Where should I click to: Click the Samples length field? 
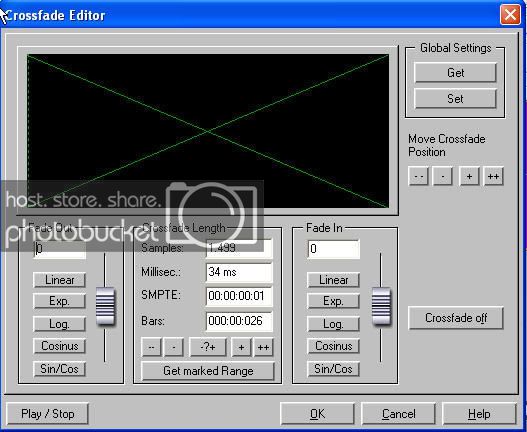(x=239, y=248)
